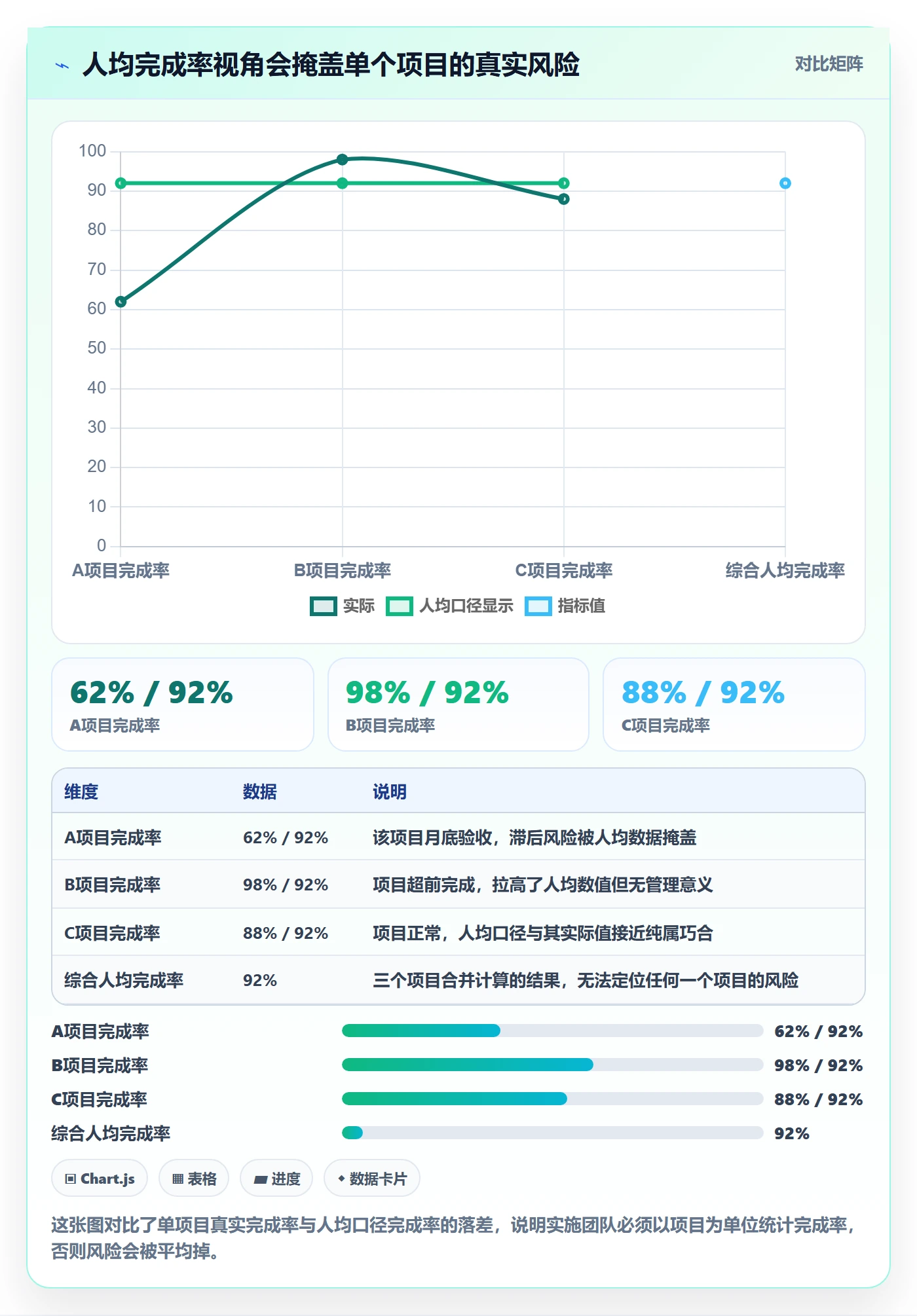Toggle the 人均口径显示 legend swatch

(x=400, y=606)
